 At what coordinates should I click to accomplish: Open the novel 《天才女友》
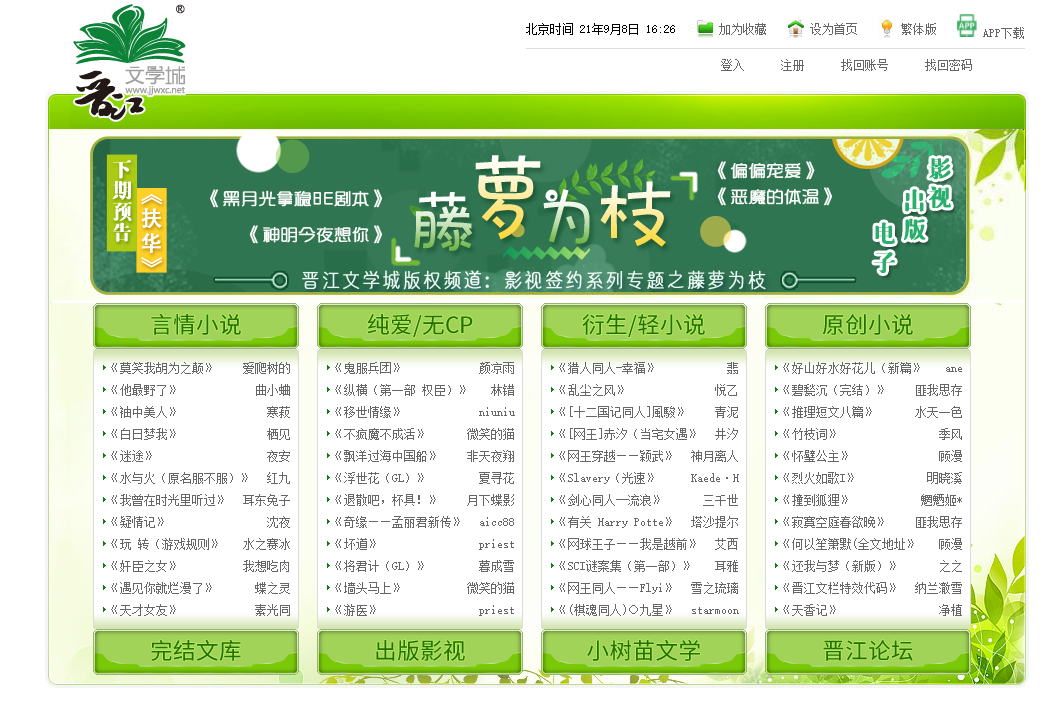(143, 610)
